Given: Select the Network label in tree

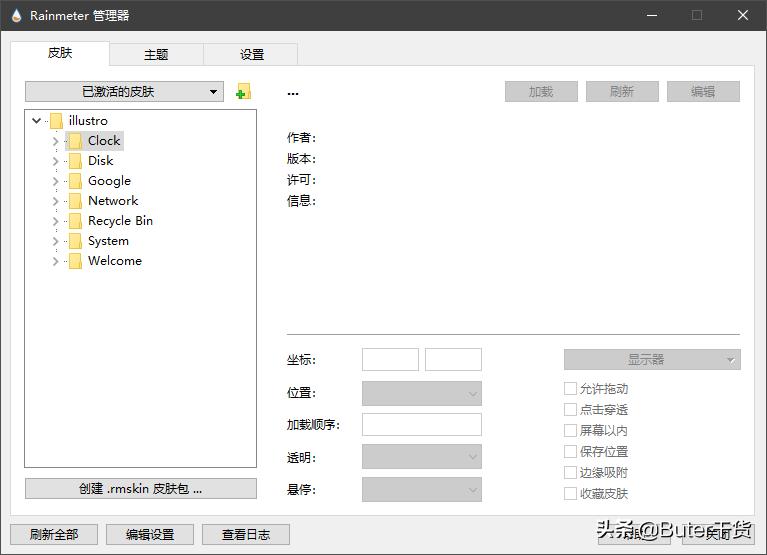Looking at the screenshot, I should (x=113, y=201).
